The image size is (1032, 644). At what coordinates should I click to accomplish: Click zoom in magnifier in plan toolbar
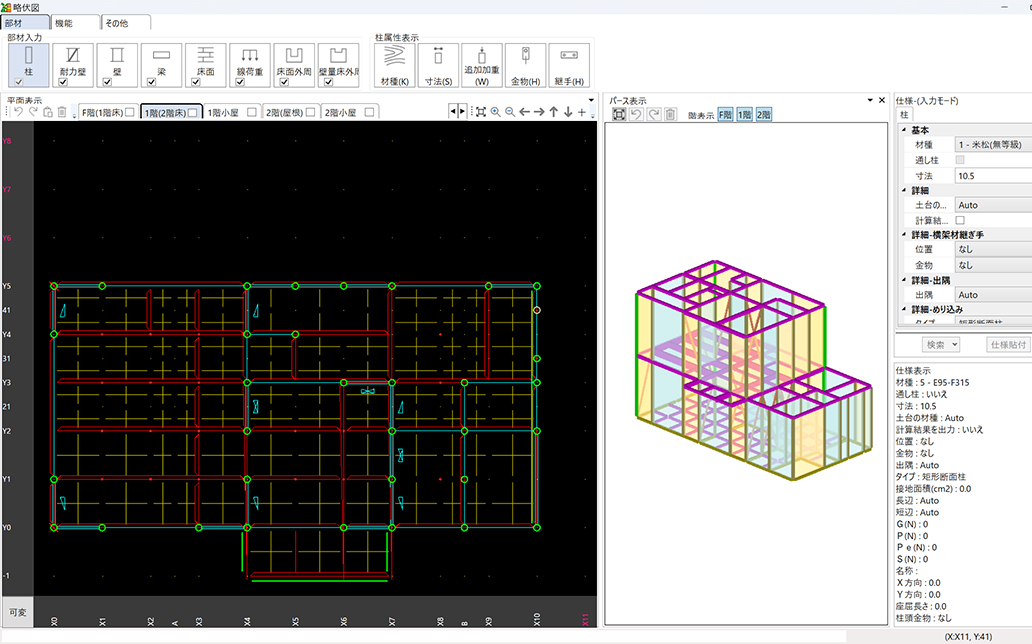495,112
